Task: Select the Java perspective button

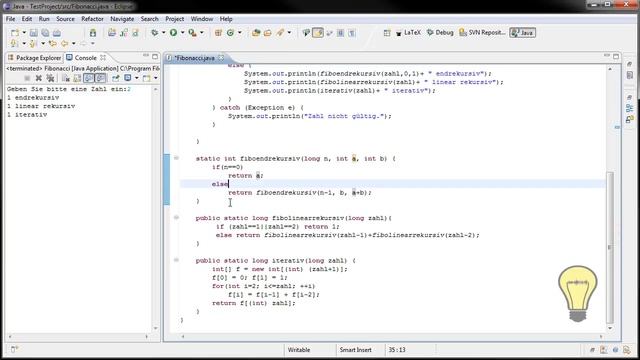Action: 523,33
